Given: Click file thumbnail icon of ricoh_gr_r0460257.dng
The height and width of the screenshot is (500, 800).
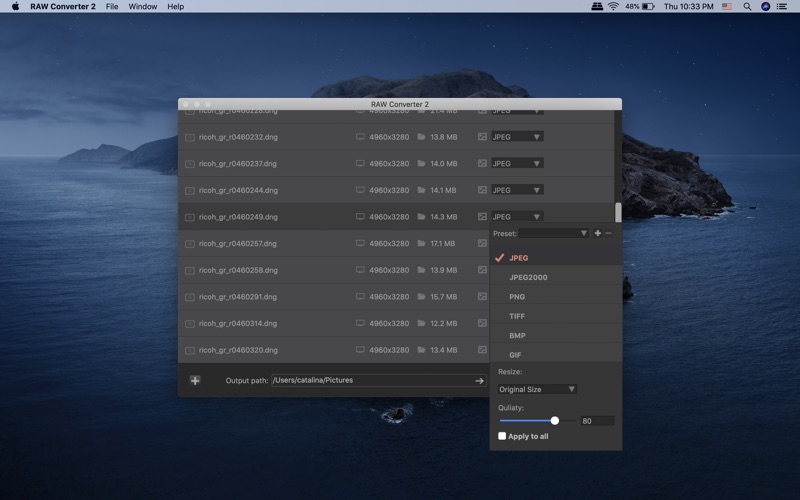Looking at the screenshot, I should pos(190,244).
